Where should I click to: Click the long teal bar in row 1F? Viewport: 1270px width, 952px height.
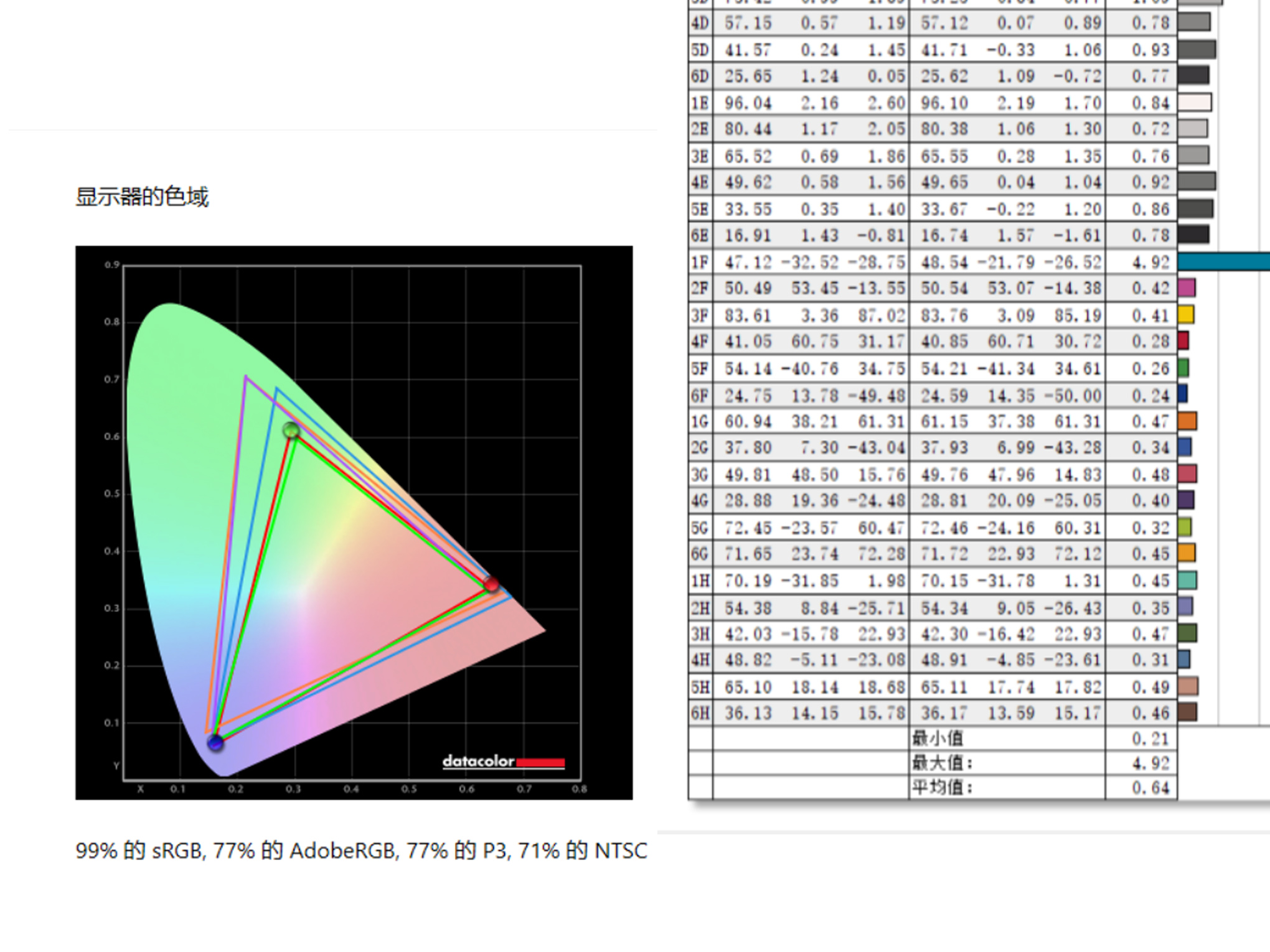(1223, 261)
